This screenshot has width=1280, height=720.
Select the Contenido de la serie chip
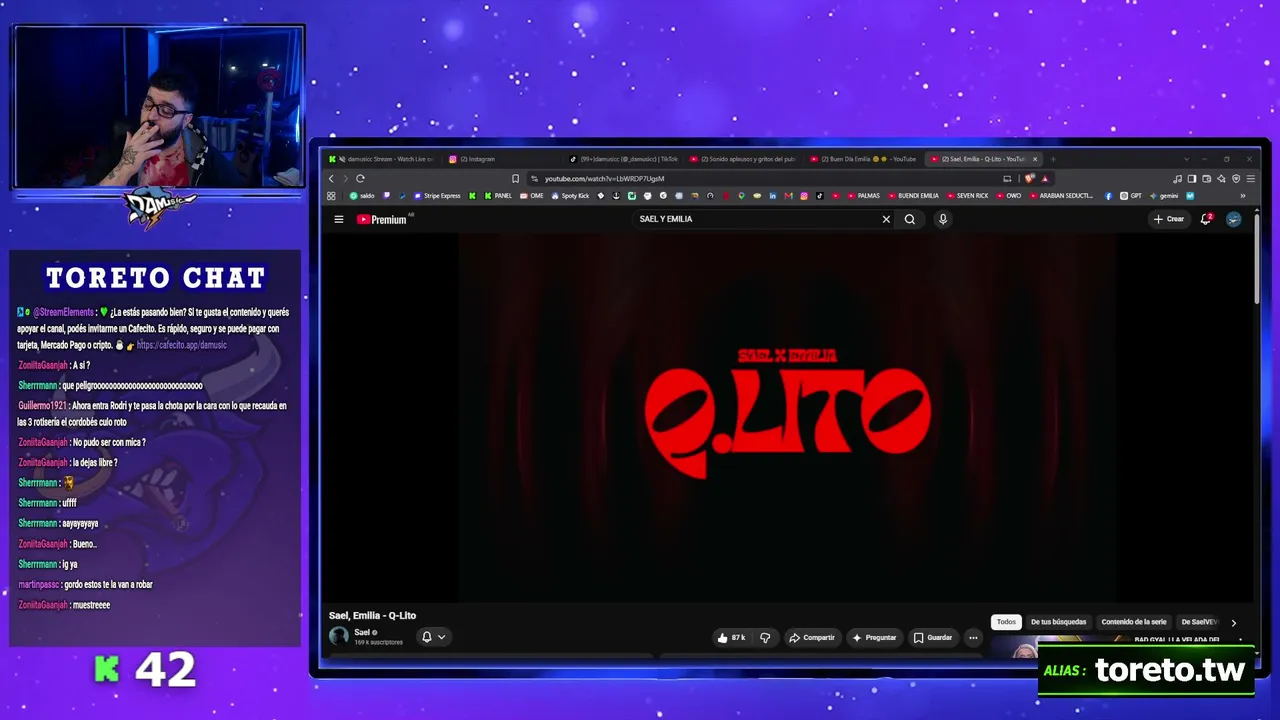click(1134, 622)
